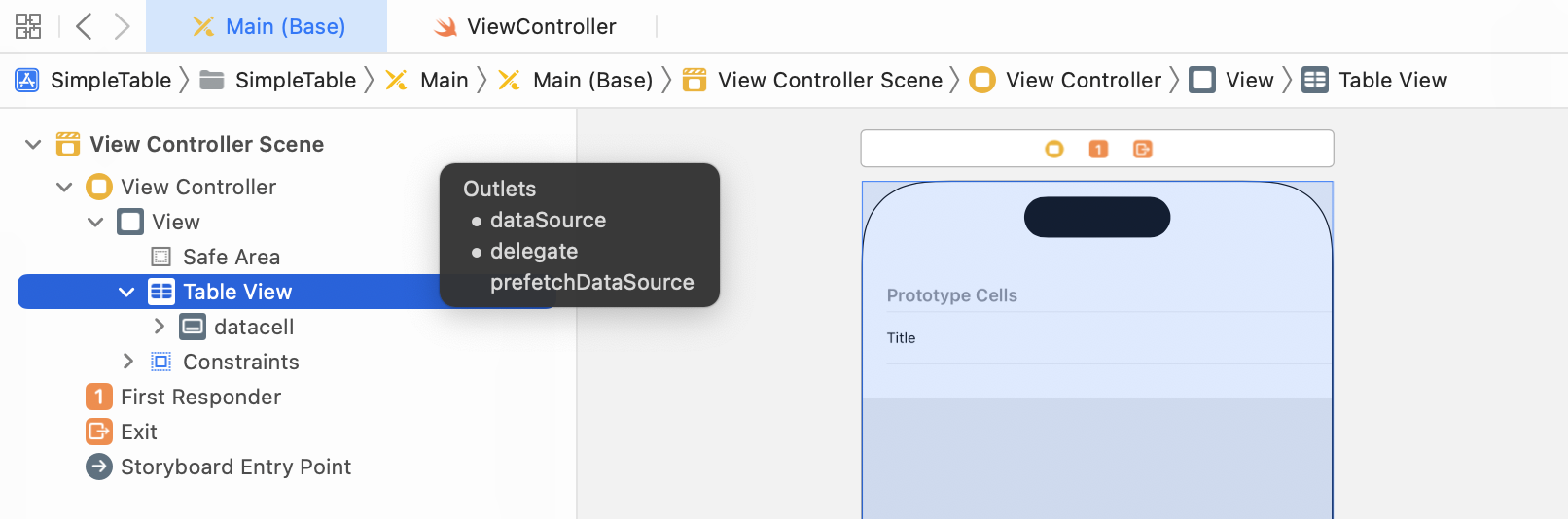
Task: Select the Title prototype cell on canvas
Action: [x=1097, y=338]
